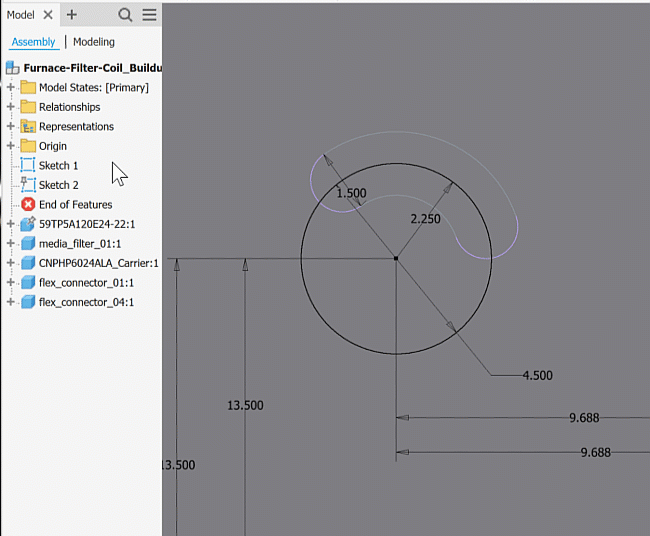650x536 pixels.
Task: Select Model States: [Primary] in browser
Action: click(x=94, y=87)
